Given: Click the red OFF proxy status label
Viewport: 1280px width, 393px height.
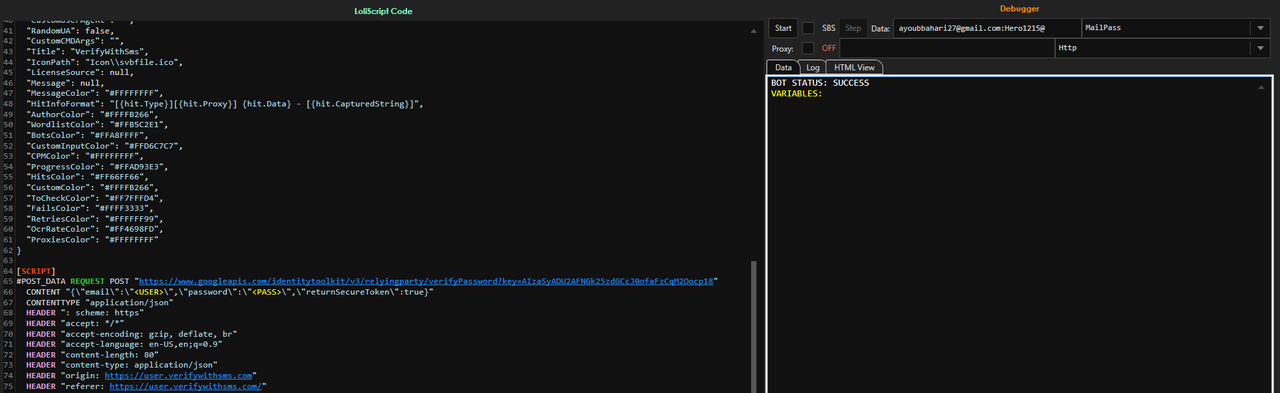Looking at the screenshot, I should [x=829, y=48].
